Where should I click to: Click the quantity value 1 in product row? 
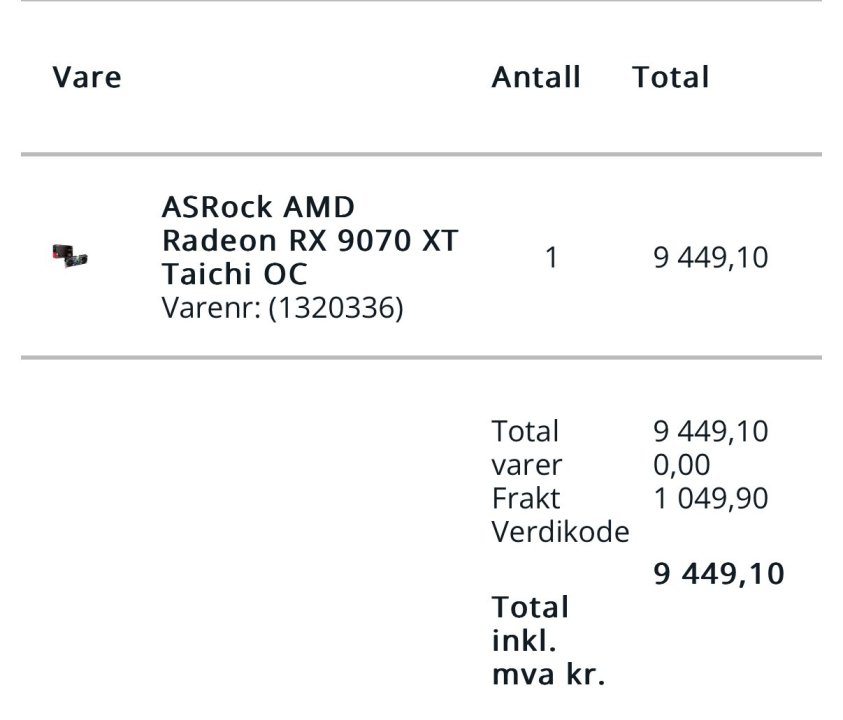(551, 258)
